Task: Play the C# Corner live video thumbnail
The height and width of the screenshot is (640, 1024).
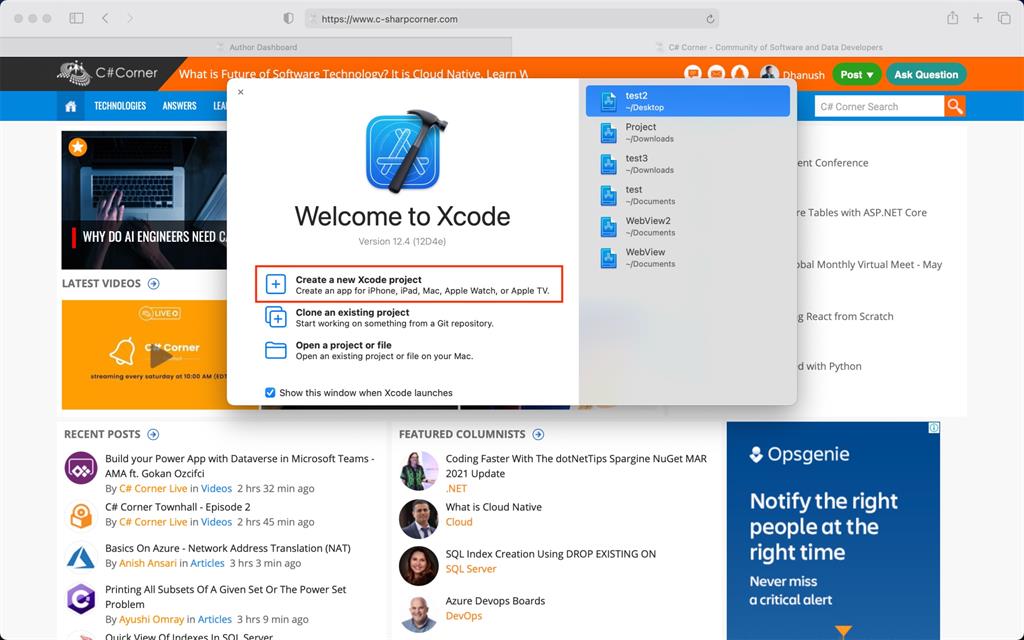Action: point(160,355)
